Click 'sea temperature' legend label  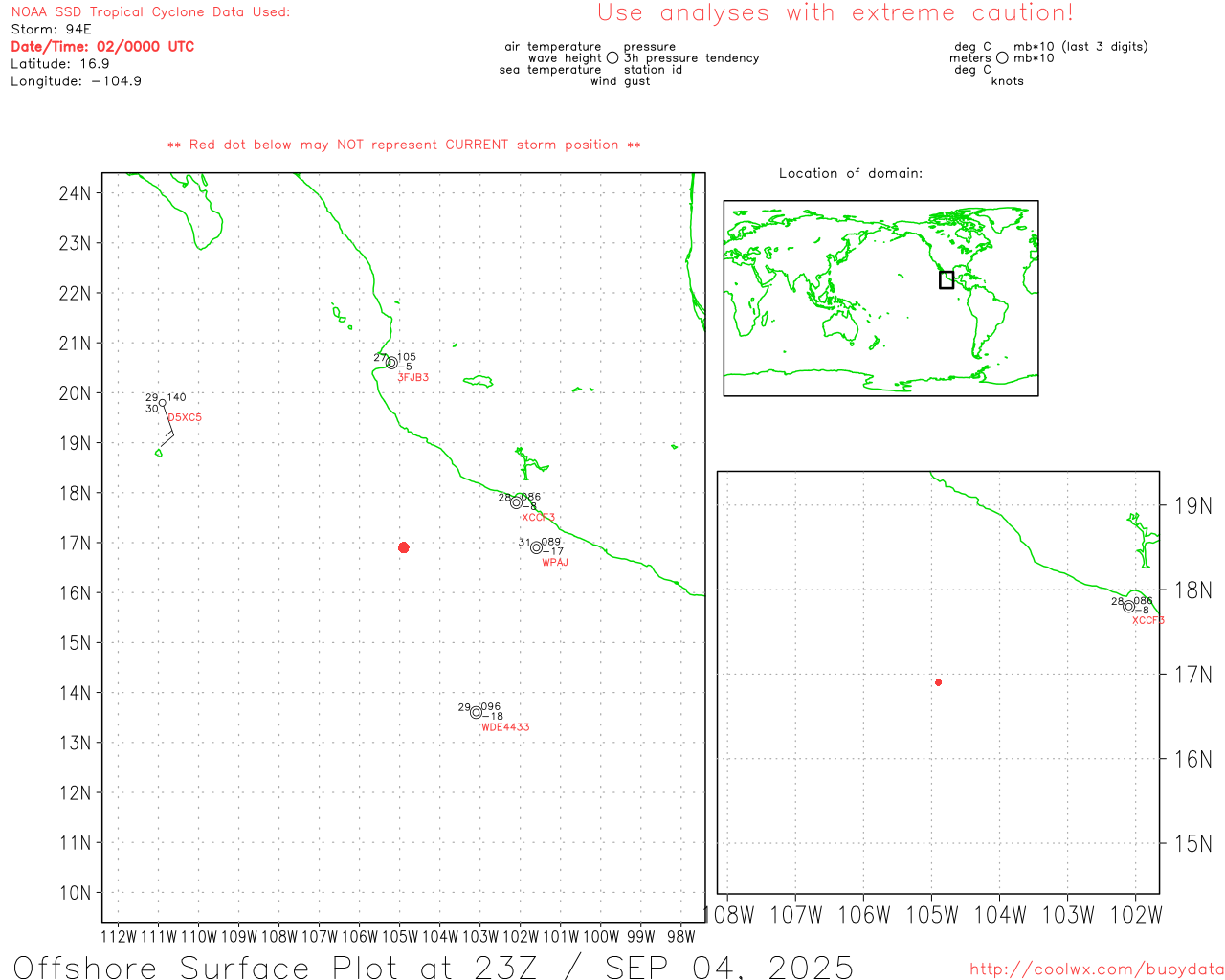(550, 70)
